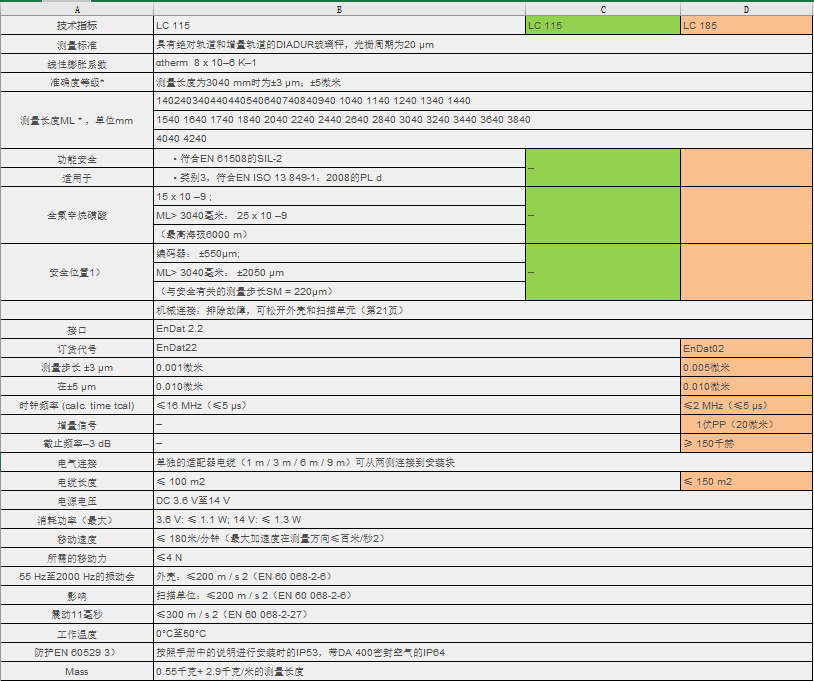
Task: Select column A header
Action: coord(77,9)
